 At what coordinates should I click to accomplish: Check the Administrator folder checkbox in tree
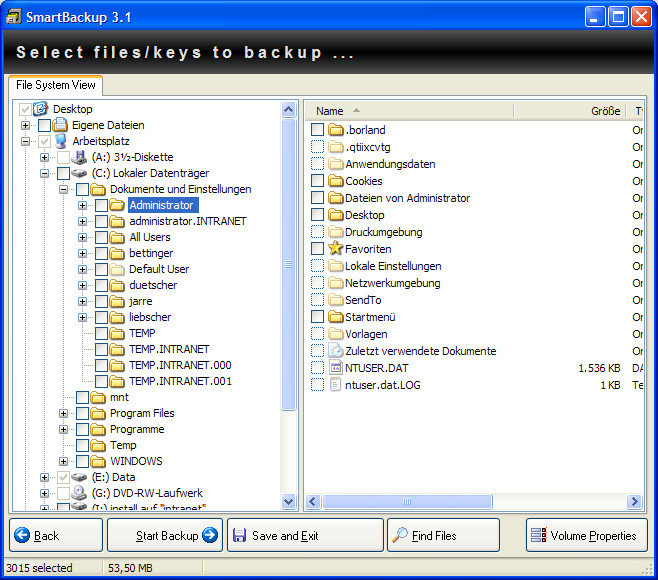101,205
